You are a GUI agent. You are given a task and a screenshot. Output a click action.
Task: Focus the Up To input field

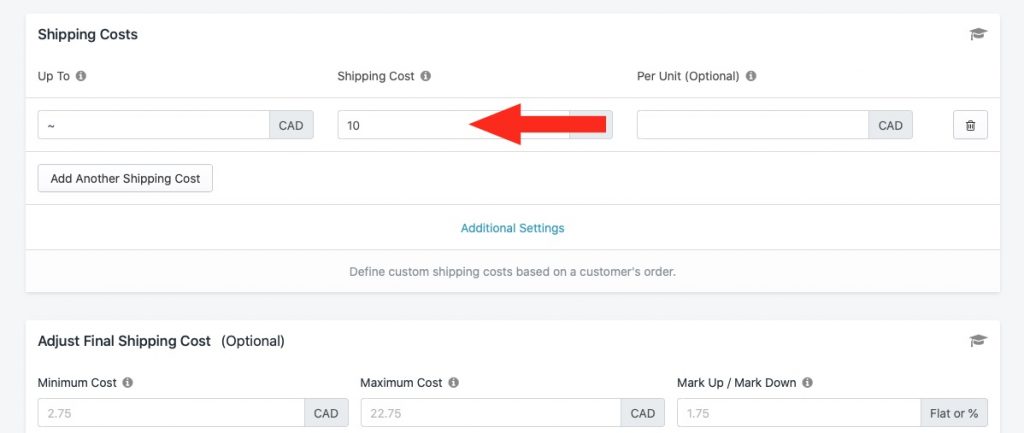153,125
